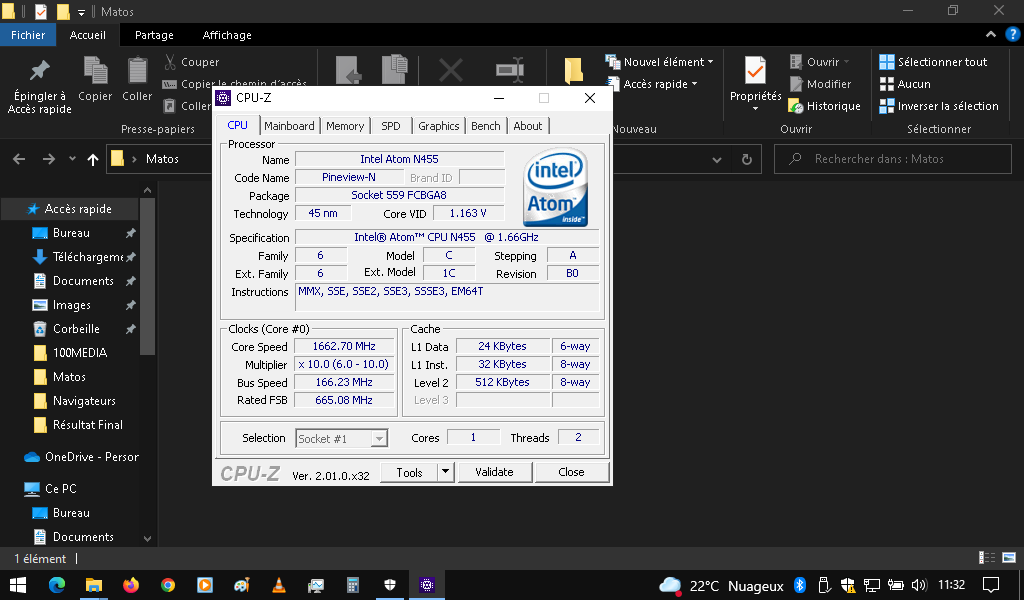The height and width of the screenshot is (600, 1024).
Task: Click the Intel Atom logo in CPU-Z
Action: (556, 187)
